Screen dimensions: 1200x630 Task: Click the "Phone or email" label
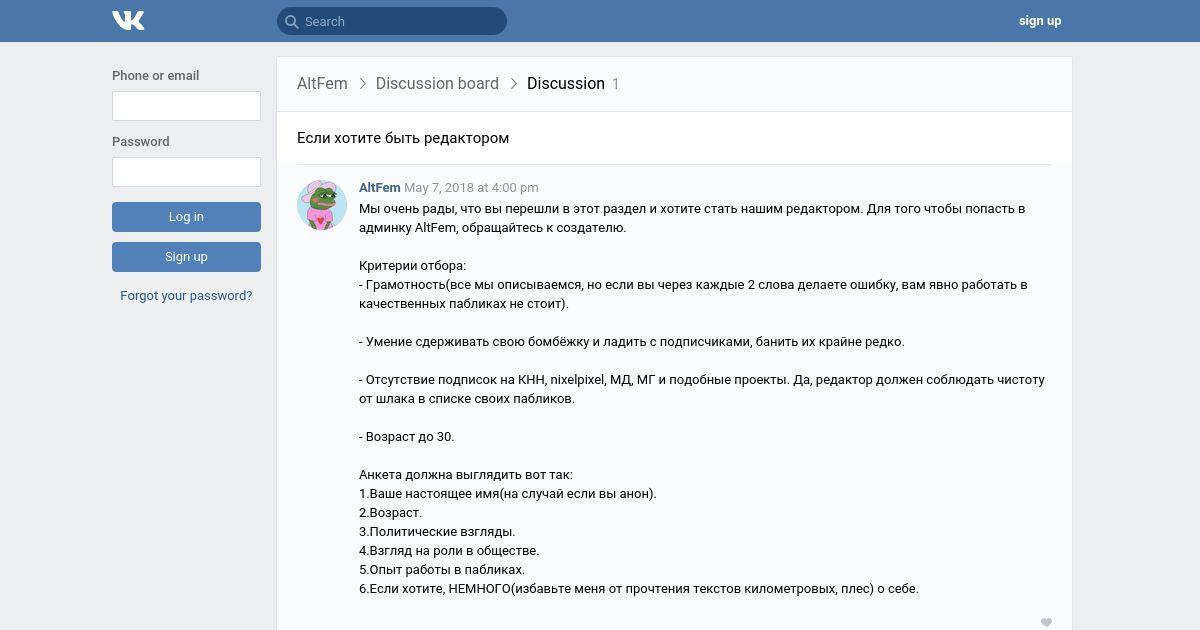pos(155,76)
